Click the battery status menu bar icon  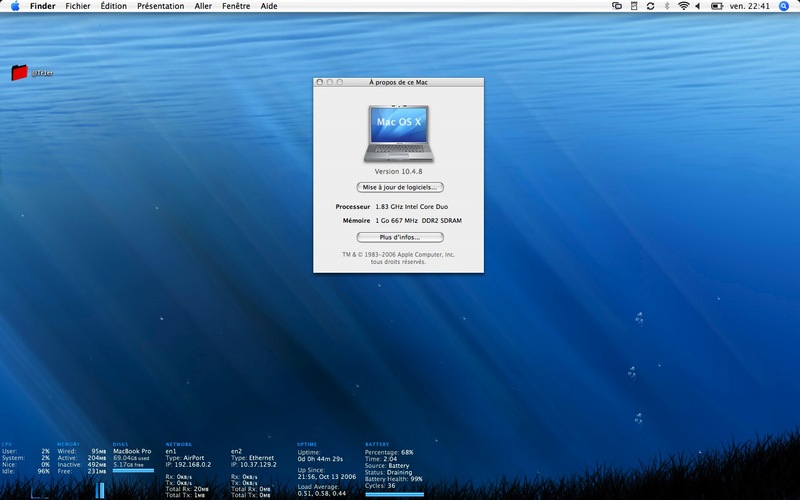click(x=717, y=6)
